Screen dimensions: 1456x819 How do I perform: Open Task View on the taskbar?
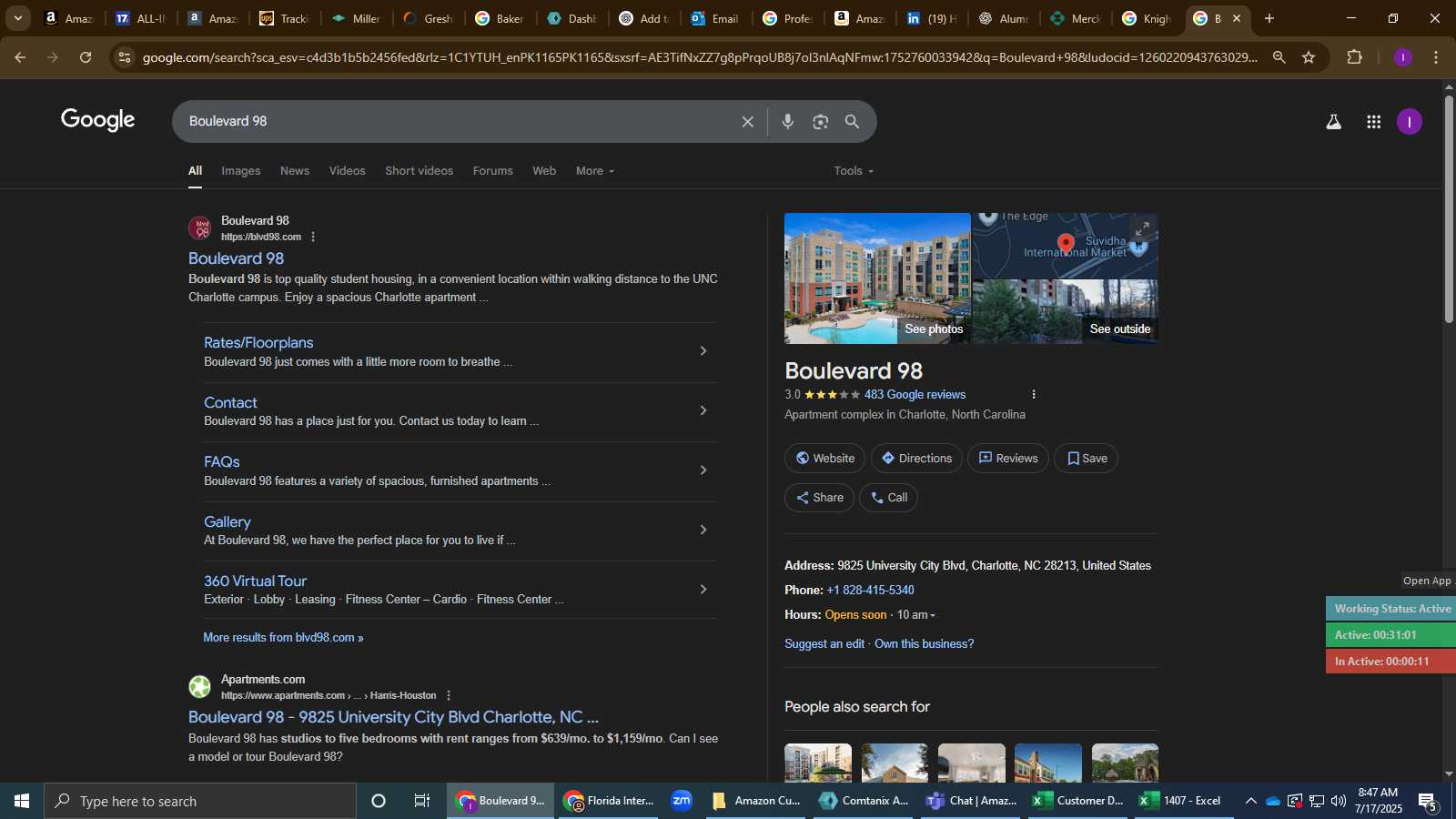click(422, 801)
